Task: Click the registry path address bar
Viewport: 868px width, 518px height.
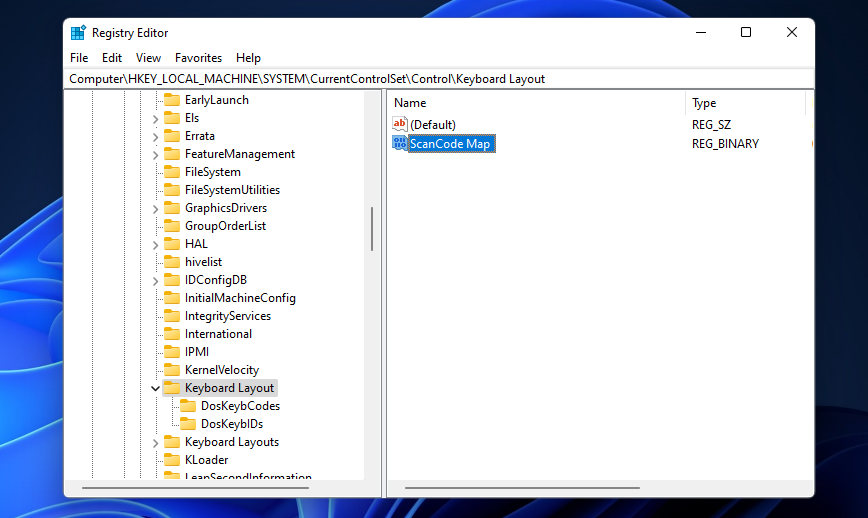Action: pos(440,79)
